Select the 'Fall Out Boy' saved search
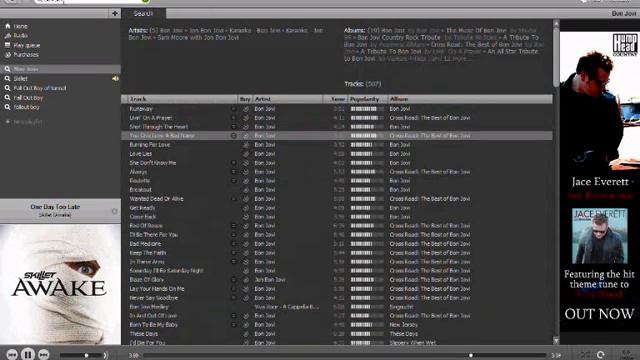Screen dimensions: 640x360 (28, 98)
